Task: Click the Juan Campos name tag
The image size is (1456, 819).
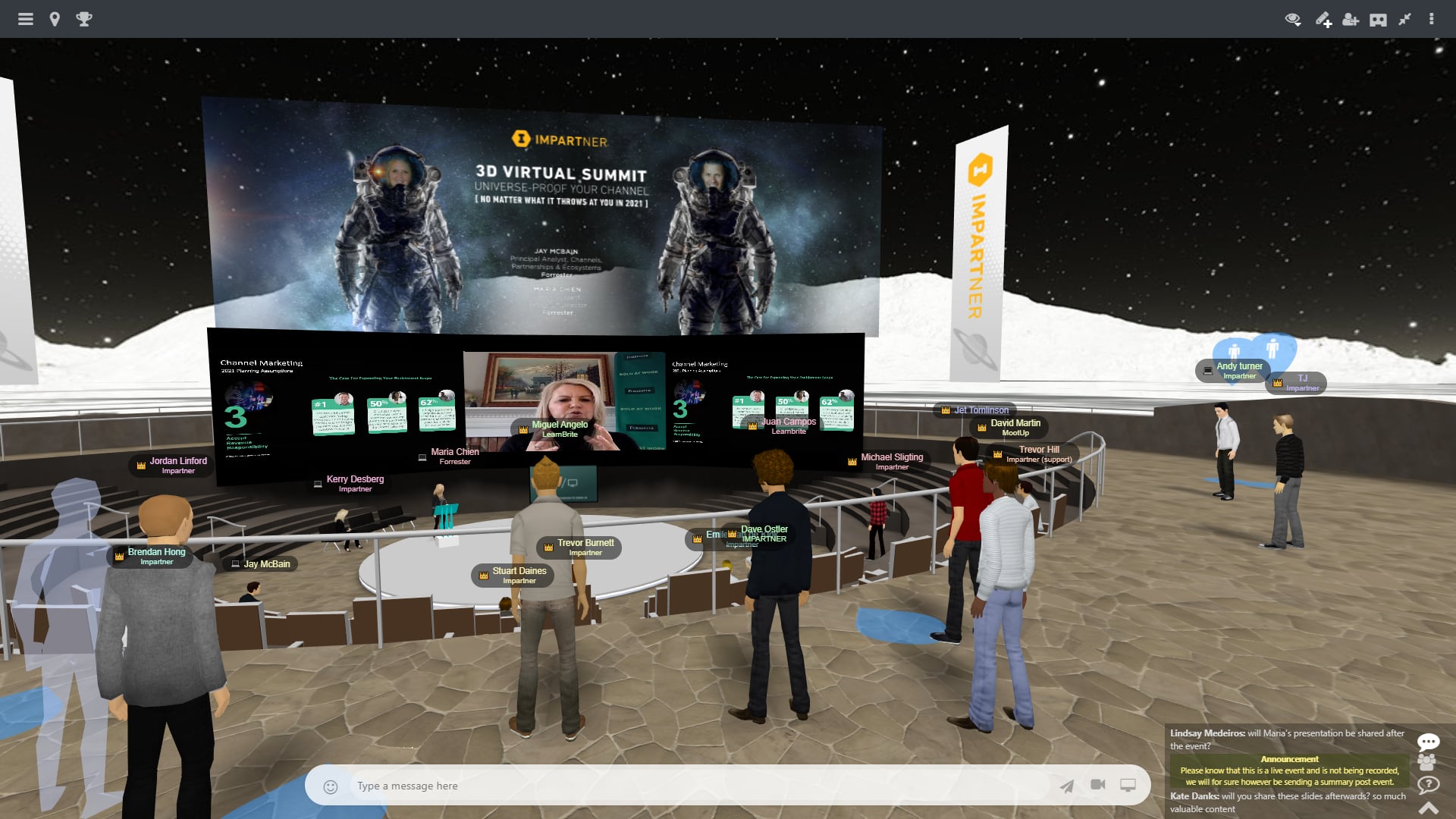Action: 782,426
